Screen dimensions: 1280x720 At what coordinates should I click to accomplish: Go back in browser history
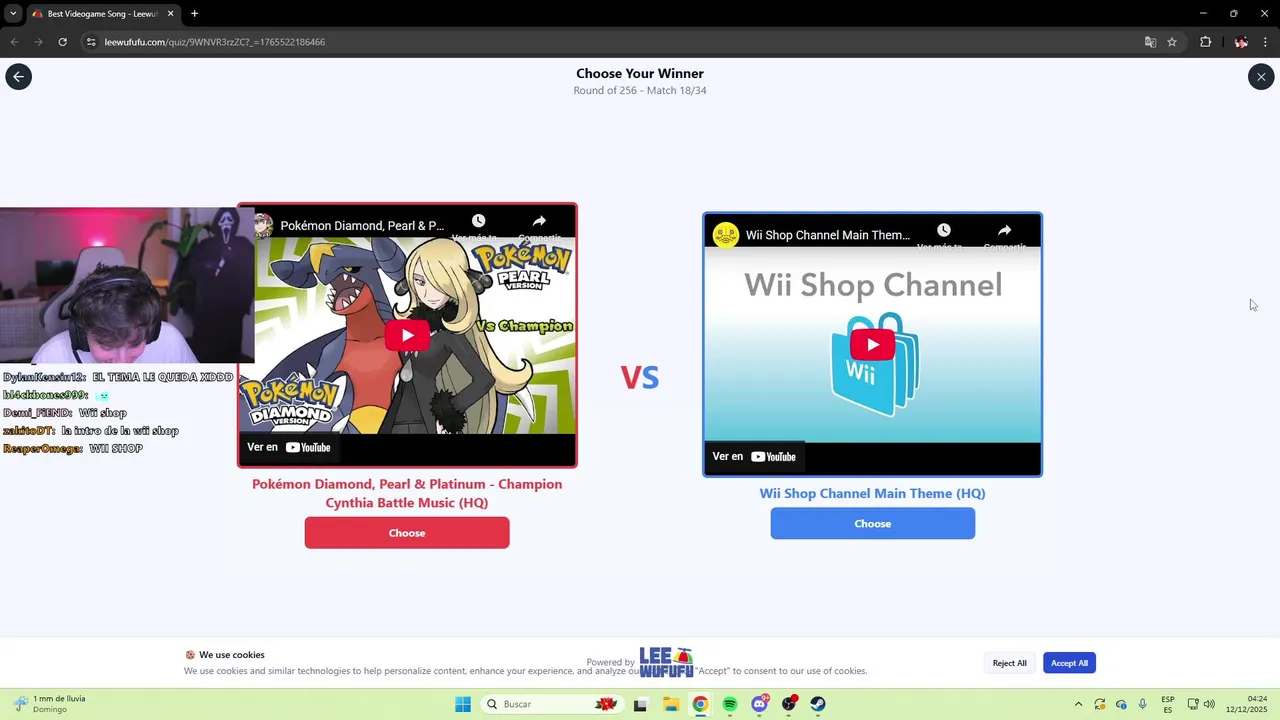point(14,42)
